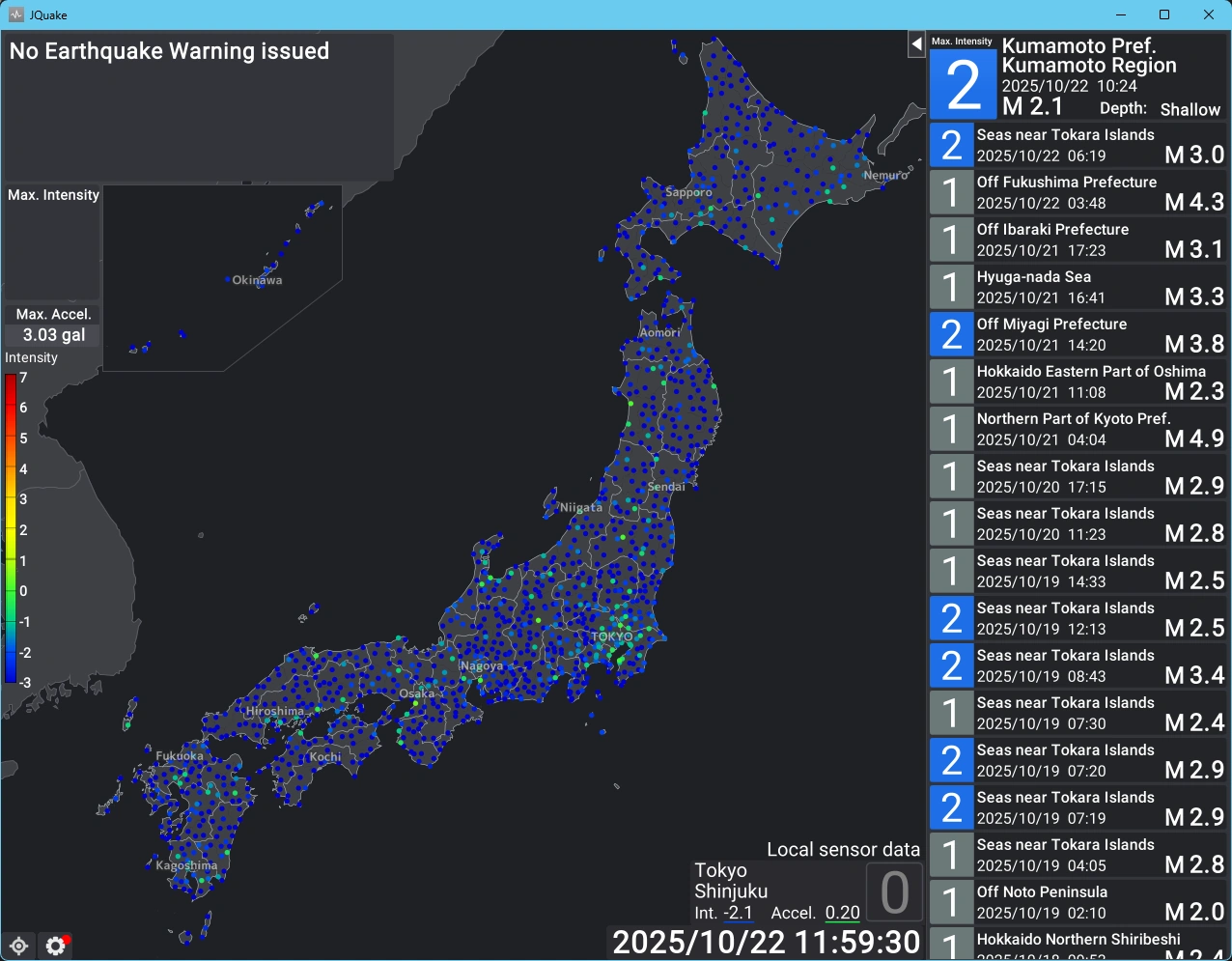Open settings via the gear icon
The width and height of the screenshot is (1232, 961).
coord(56,946)
